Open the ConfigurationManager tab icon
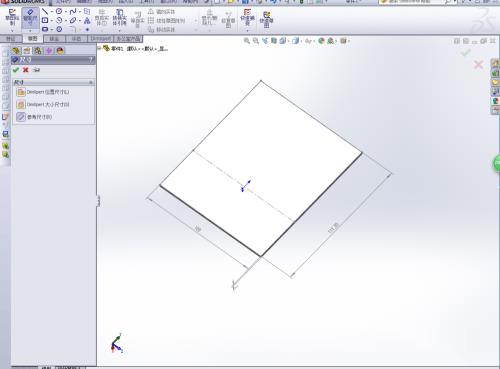Screen dimensions: 500x369 pos(38,51)
